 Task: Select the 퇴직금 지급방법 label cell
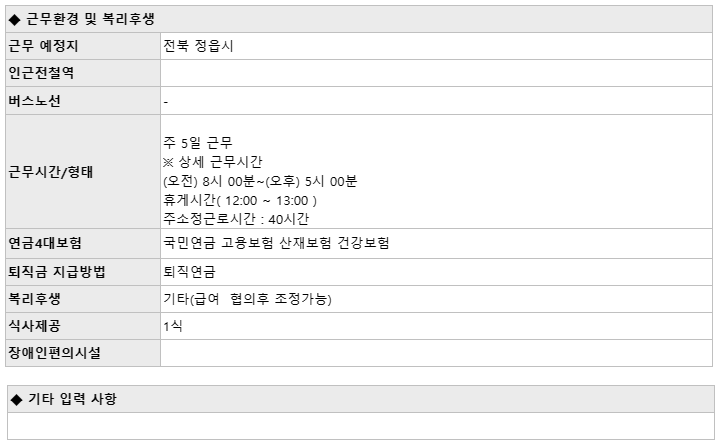coord(83,272)
